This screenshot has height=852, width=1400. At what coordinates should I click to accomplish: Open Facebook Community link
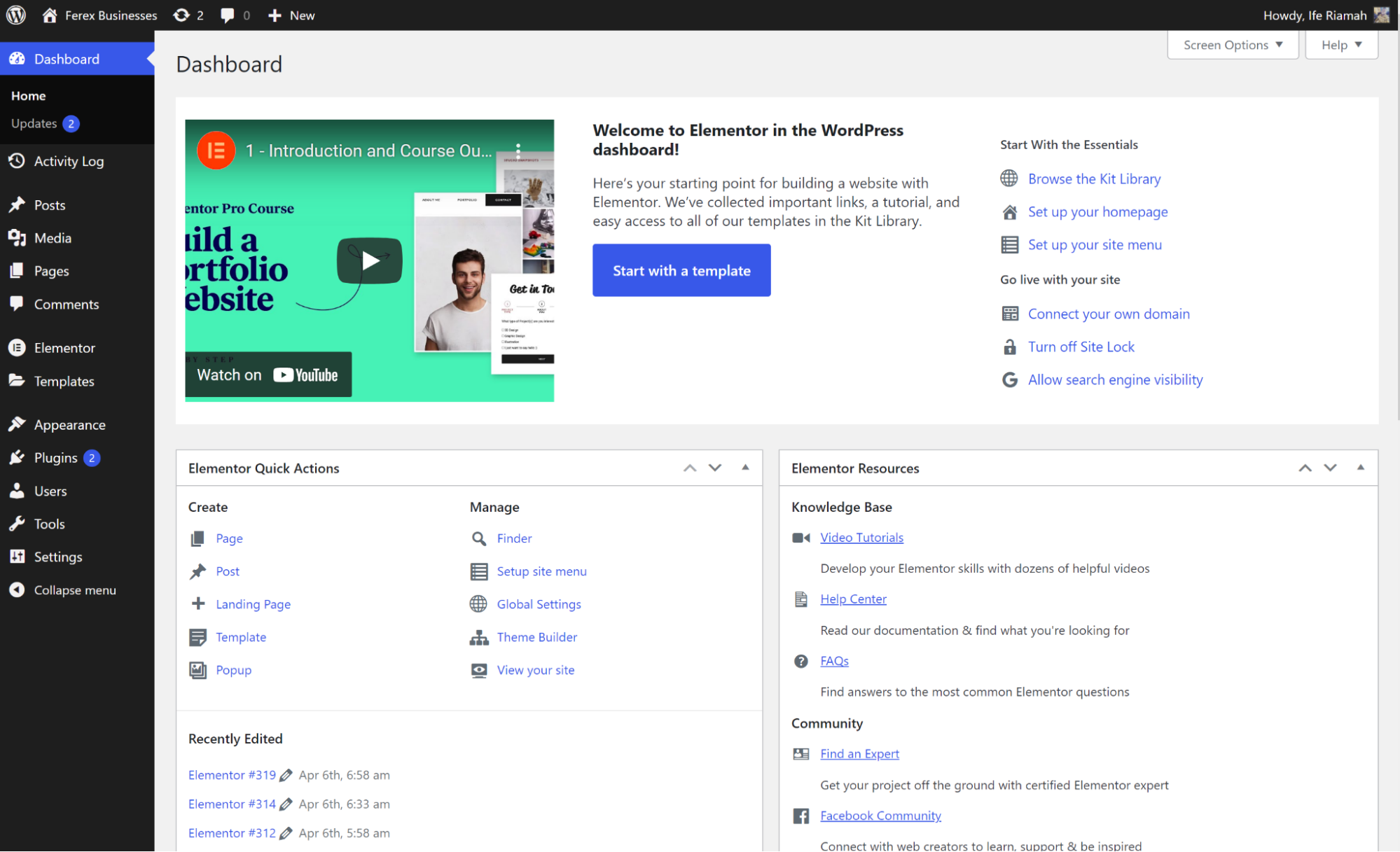(x=880, y=816)
